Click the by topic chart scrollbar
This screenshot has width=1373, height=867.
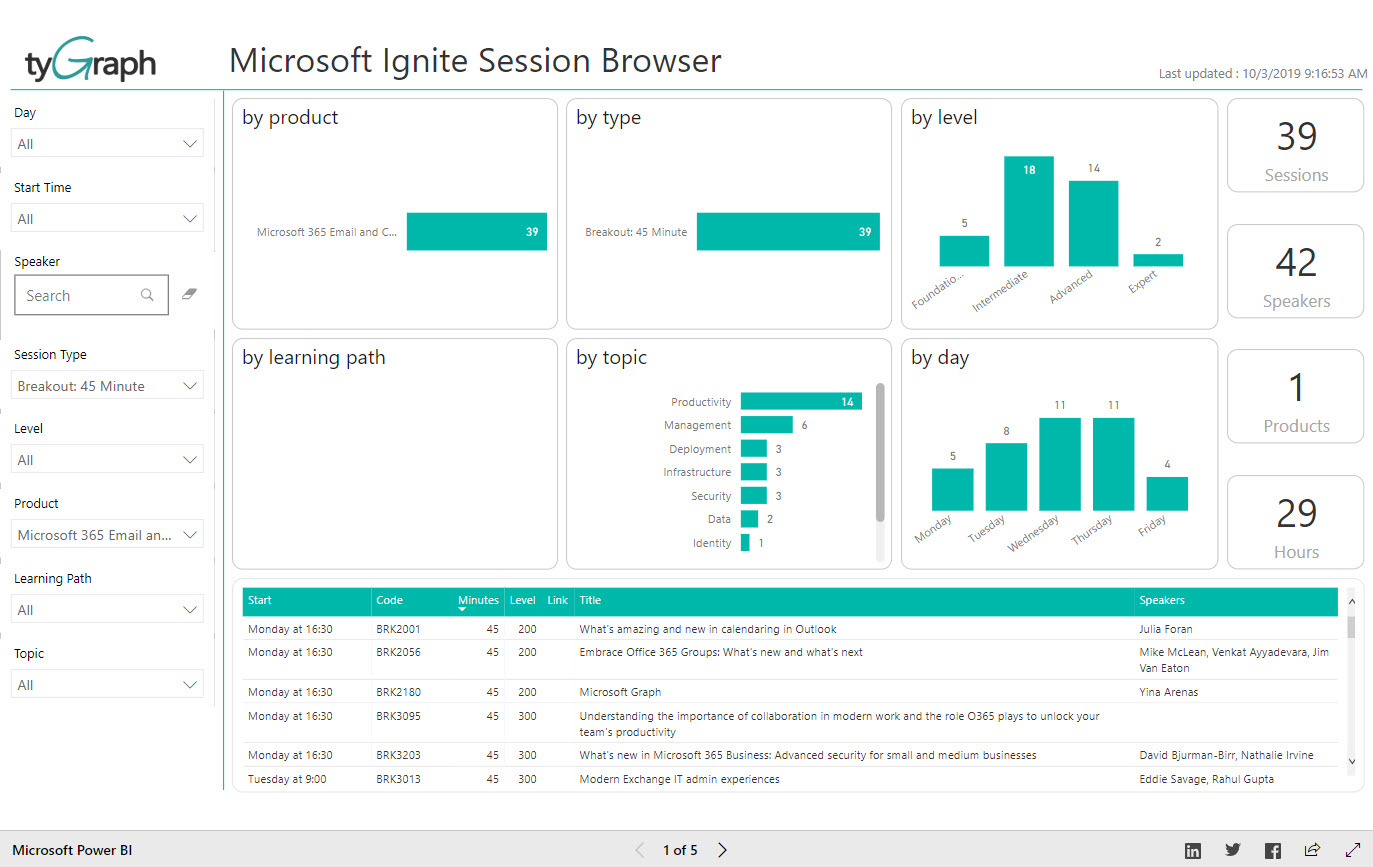tap(880, 452)
